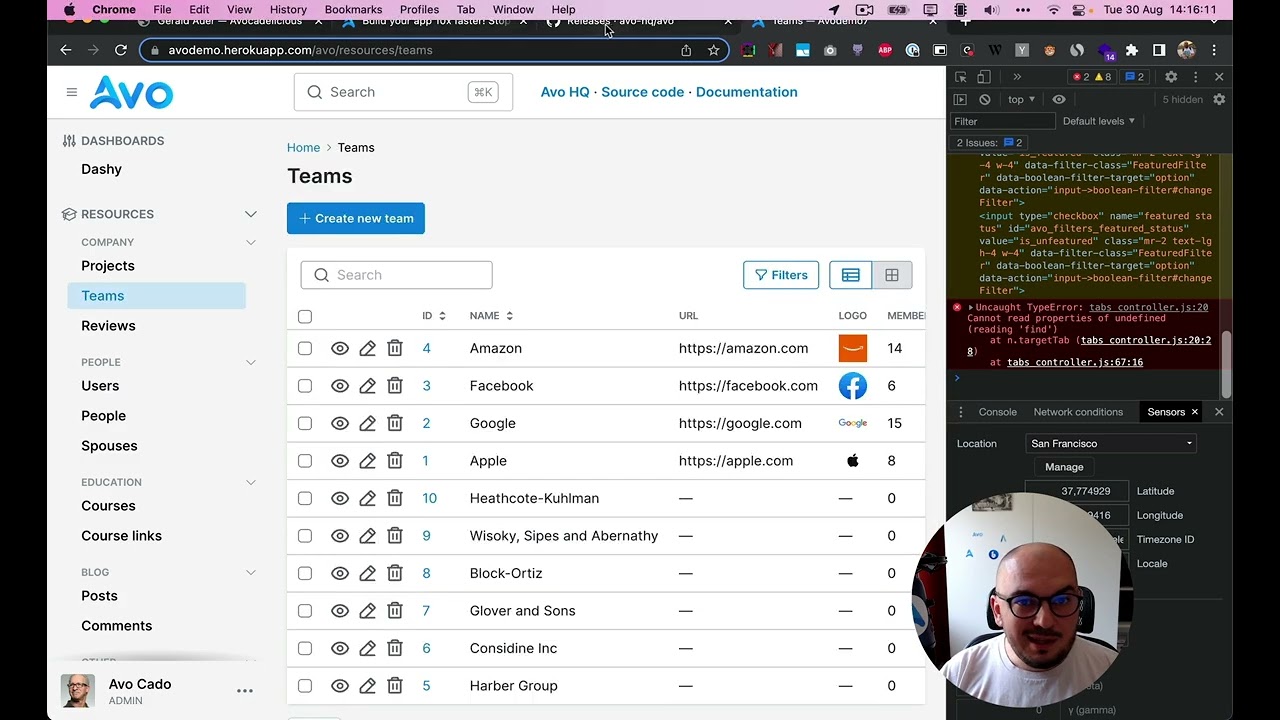Viewport: 1280px width, 720px height.
Task: Check the Heathcote-Kuhlman row checkbox
Action: (x=305, y=498)
